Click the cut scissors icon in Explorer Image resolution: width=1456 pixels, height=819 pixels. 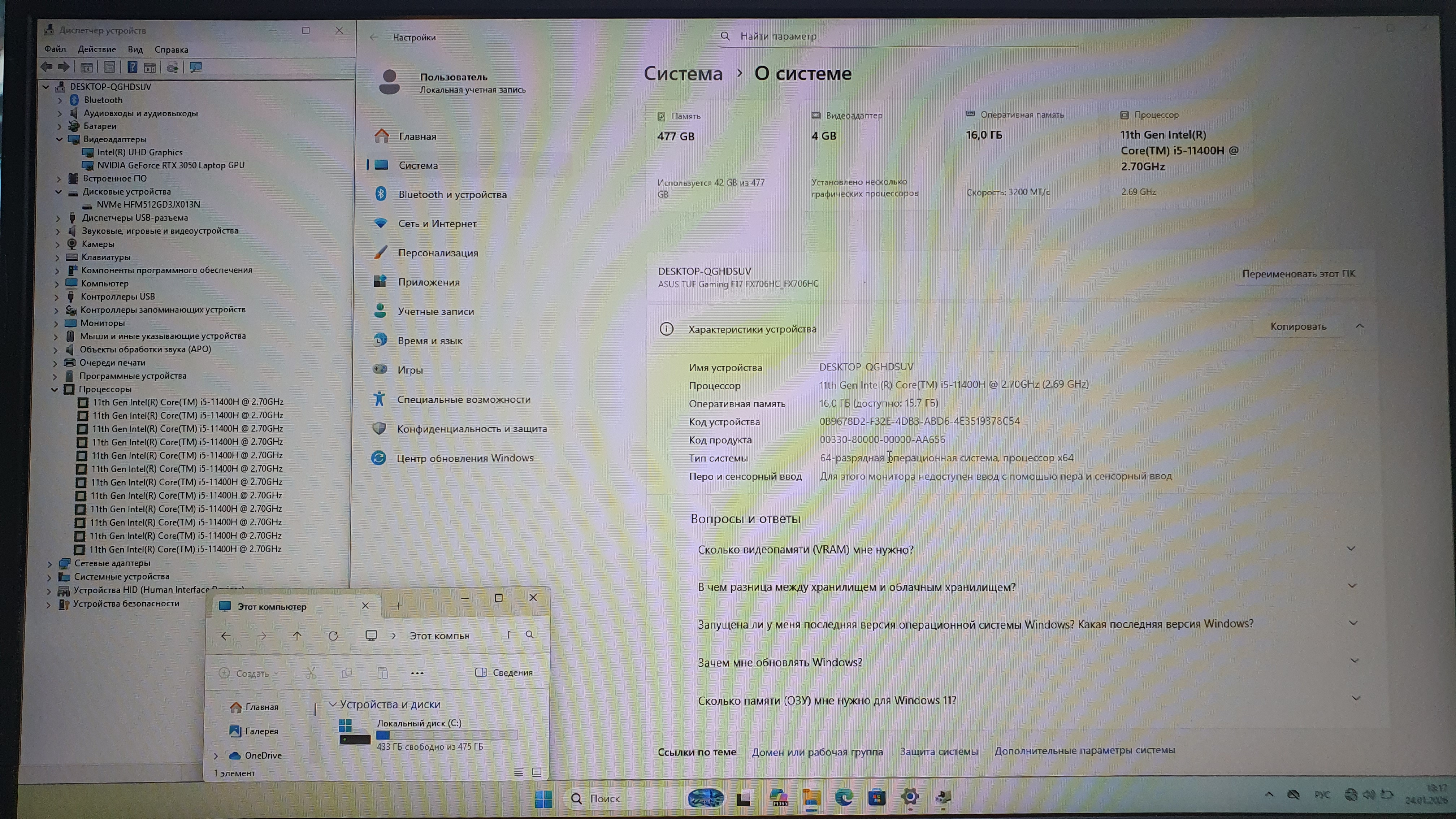click(311, 673)
